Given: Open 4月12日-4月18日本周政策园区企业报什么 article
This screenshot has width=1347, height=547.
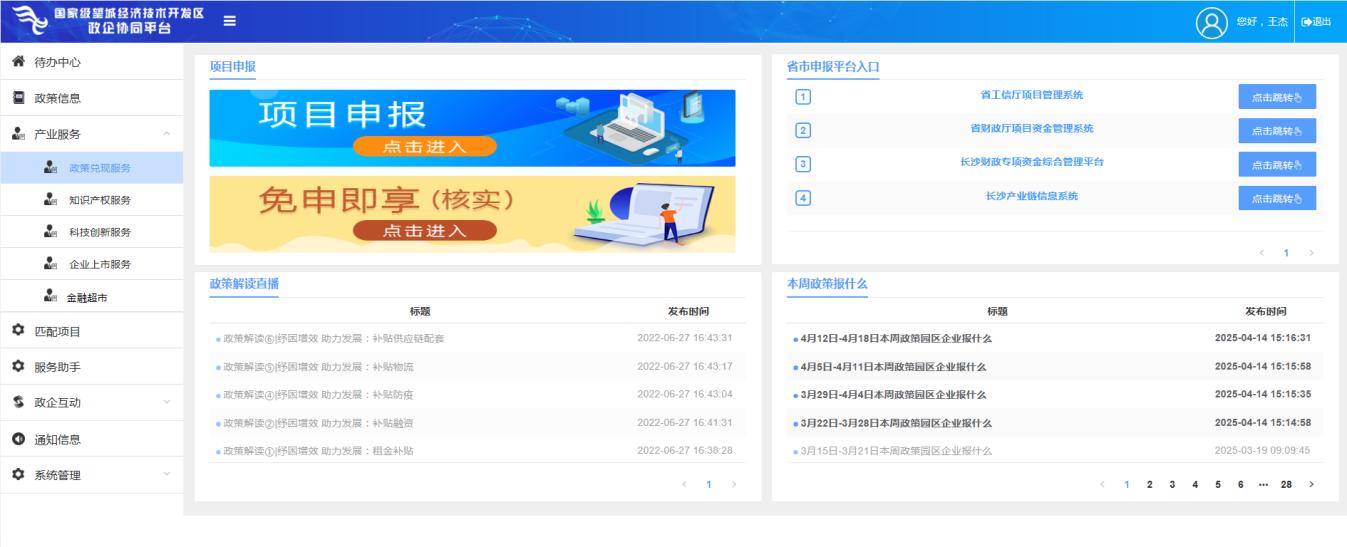Looking at the screenshot, I should pyautogui.click(x=896, y=338).
